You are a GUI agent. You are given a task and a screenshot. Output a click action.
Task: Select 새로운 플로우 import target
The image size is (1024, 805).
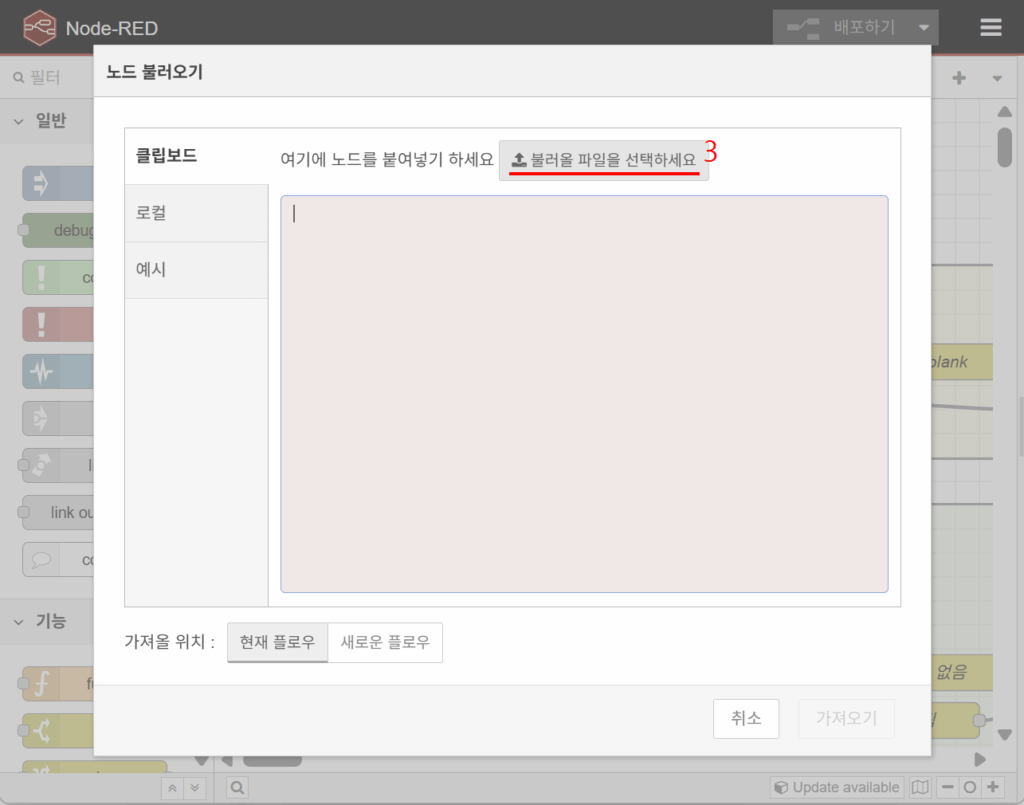pyautogui.click(x=385, y=643)
